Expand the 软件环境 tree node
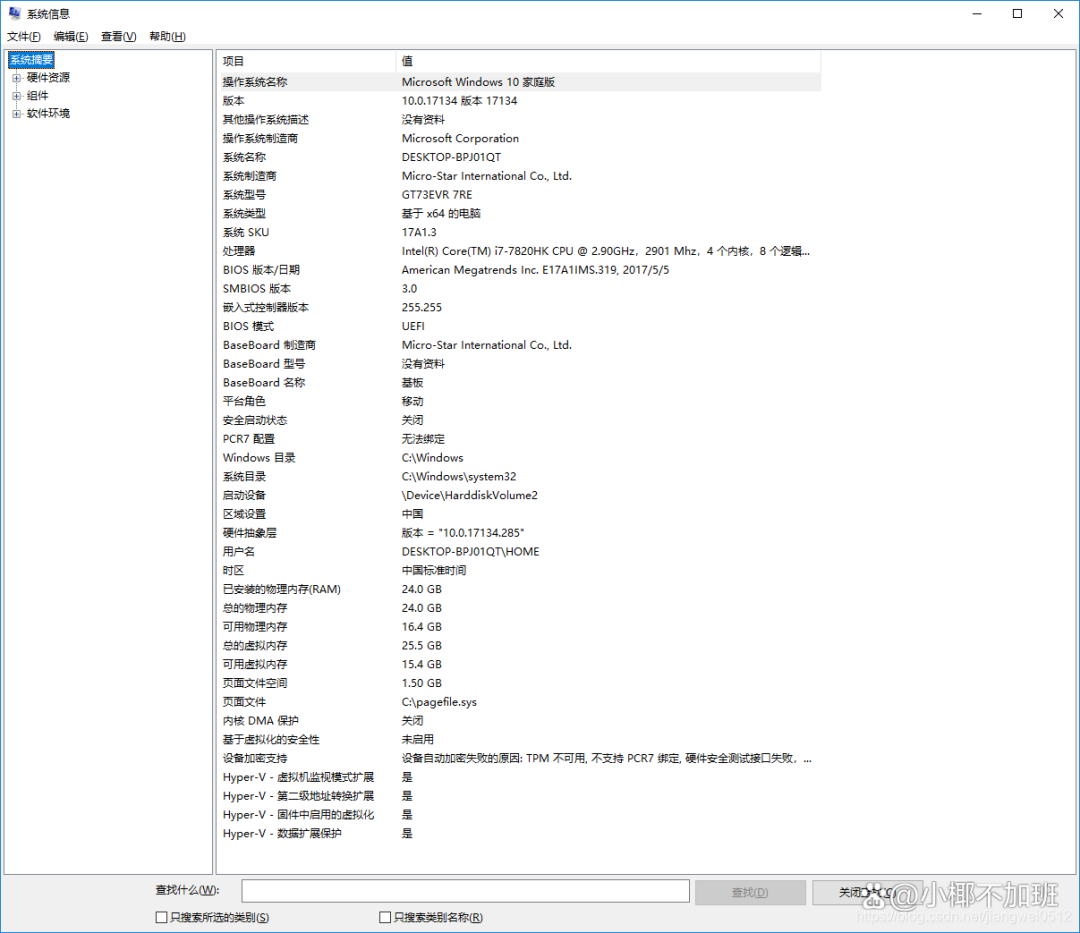Screen dimensions: 1080x933 click(x=16, y=114)
